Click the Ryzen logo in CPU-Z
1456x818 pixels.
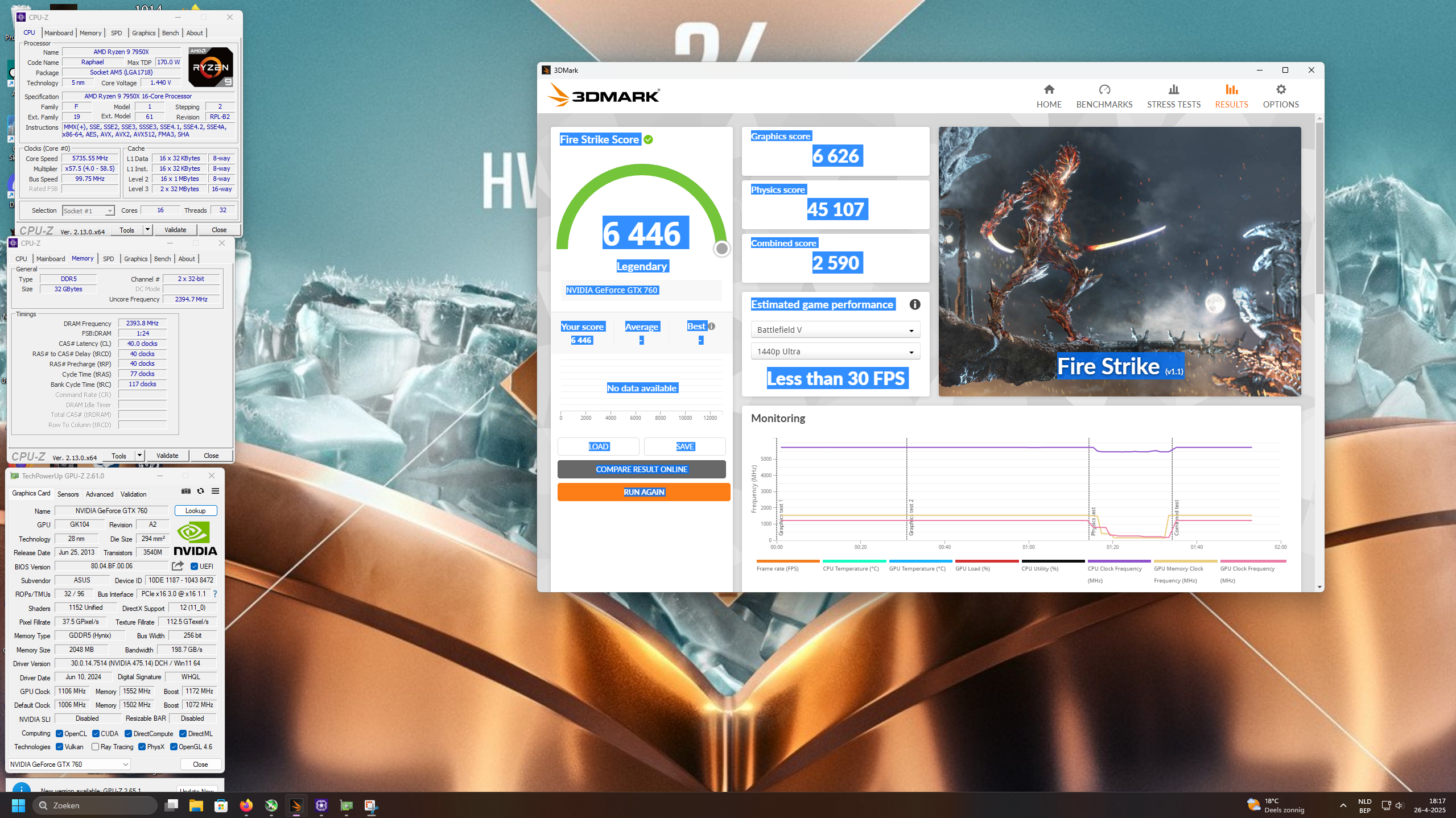211,67
